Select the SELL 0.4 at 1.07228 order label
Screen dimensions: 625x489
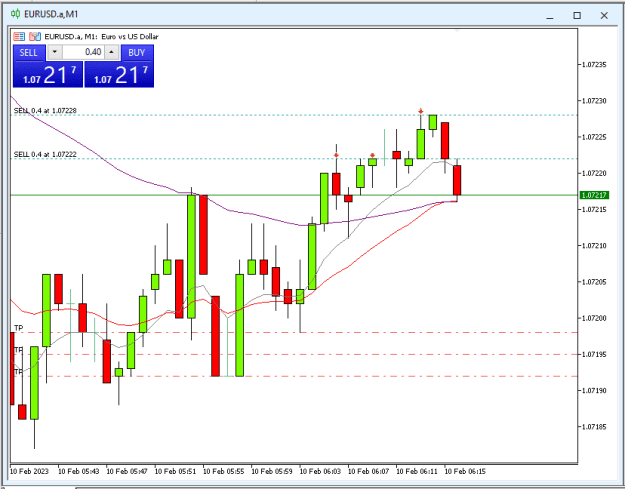pyautogui.click(x=45, y=110)
